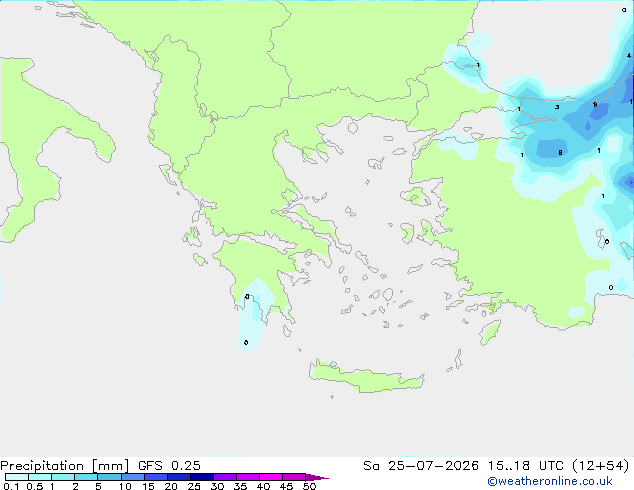
Task: Pick the 1–2 mm legend color swatch
Action: point(63,477)
